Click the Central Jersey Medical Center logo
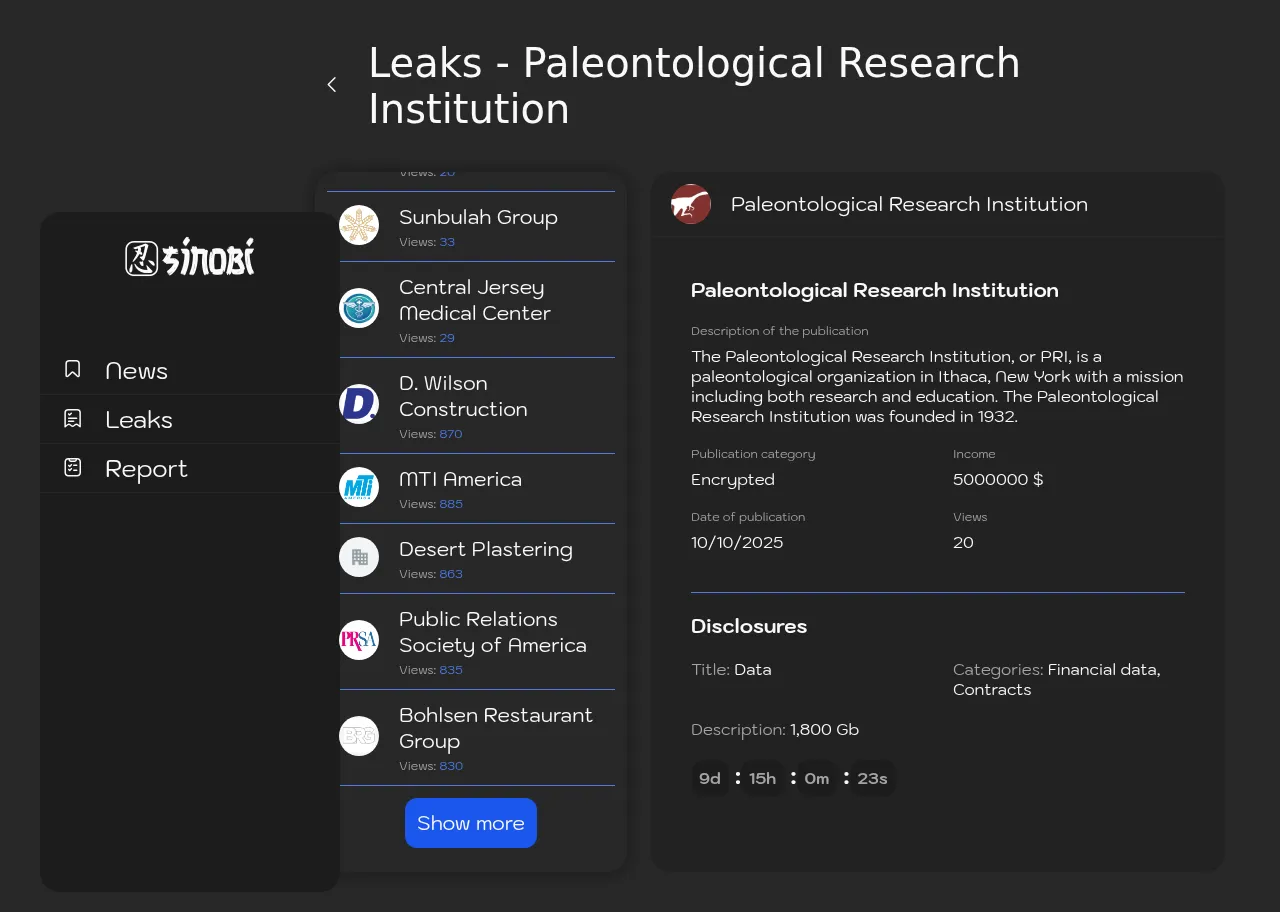 point(359,308)
